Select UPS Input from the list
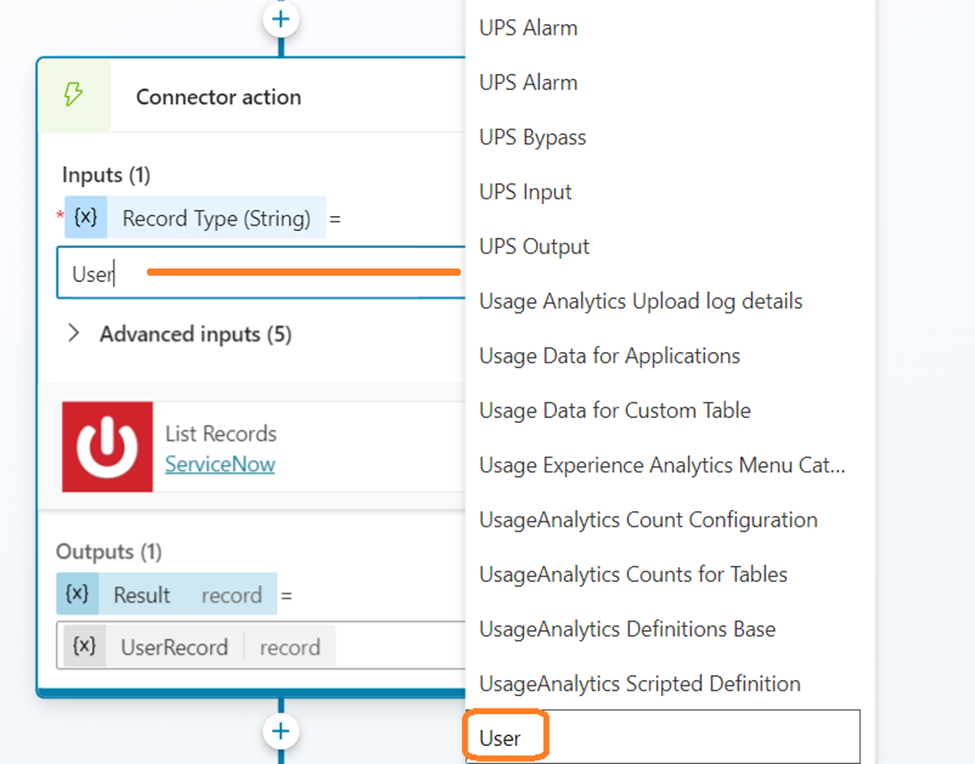This screenshot has height=764, width=975. tap(525, 192)
